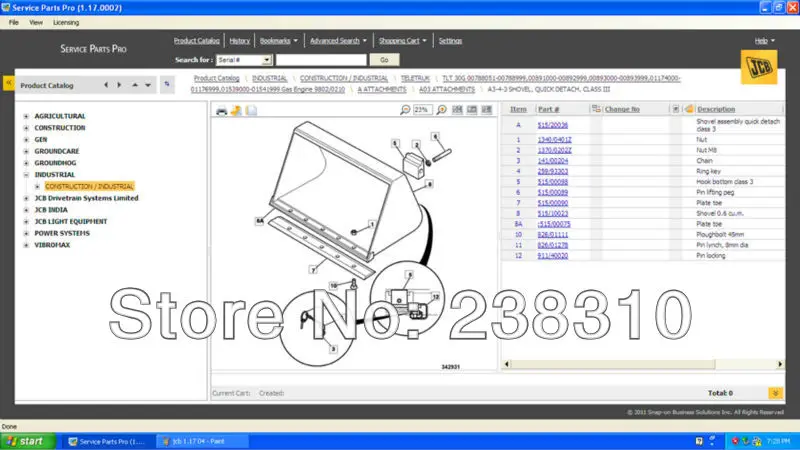
Task: Click the up arrow in Product Catalog header
Action: [x=135, y=85]
